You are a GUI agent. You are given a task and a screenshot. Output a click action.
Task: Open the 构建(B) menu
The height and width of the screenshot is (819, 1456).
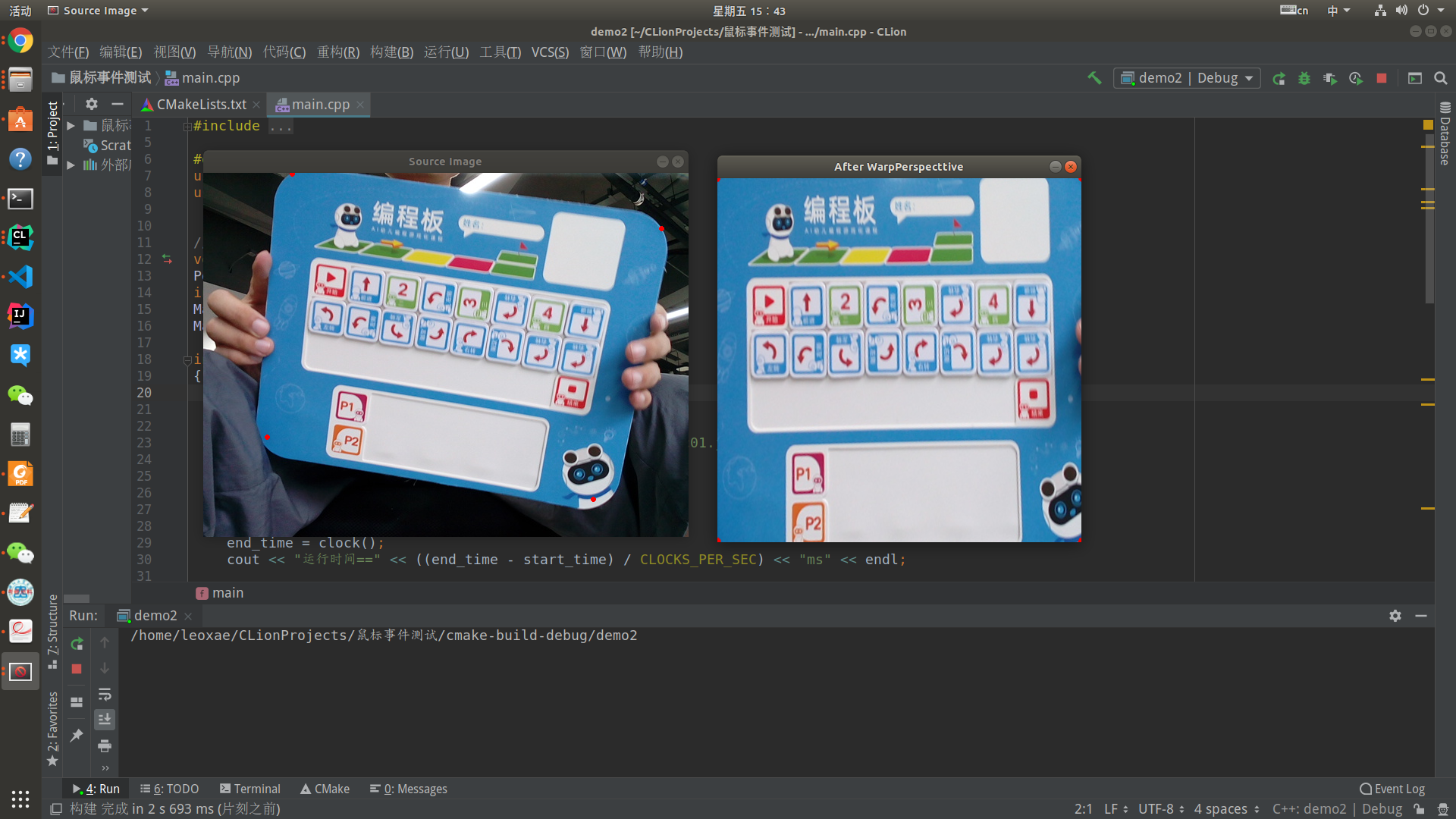point(391,52)
